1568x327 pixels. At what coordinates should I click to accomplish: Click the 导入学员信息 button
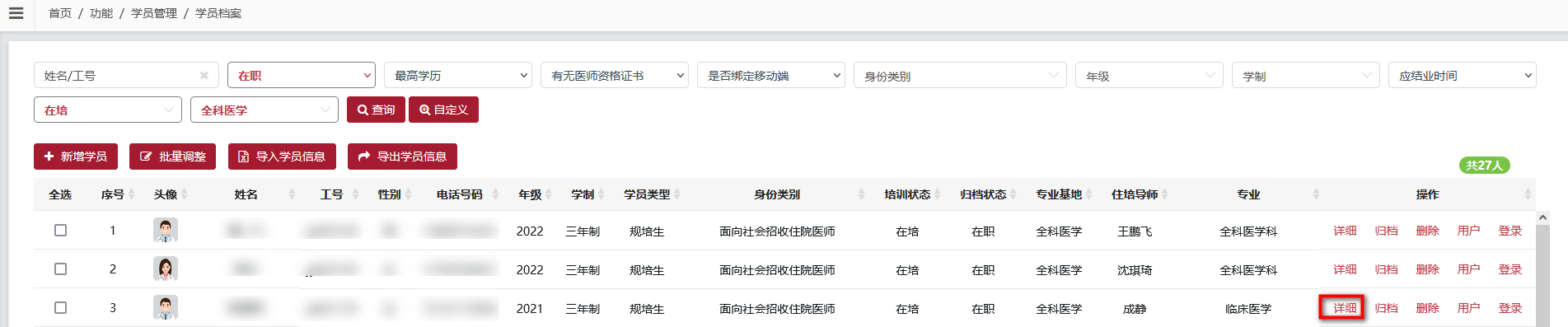click(282, 156)
